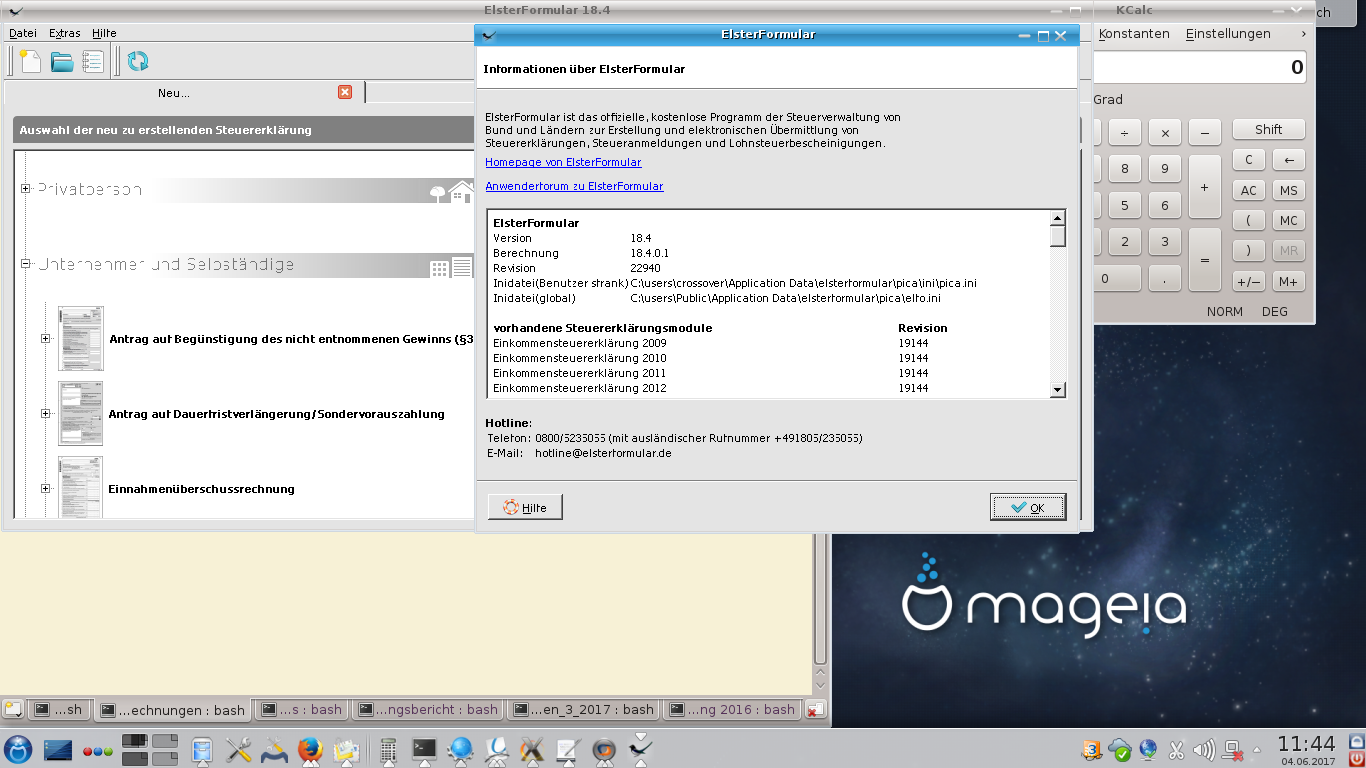The width and height of the screenshot is (1366, 768).
Task: Select the Einnahmenüberschussrechnung form thumbnail
Action: (x=80, y=488)
